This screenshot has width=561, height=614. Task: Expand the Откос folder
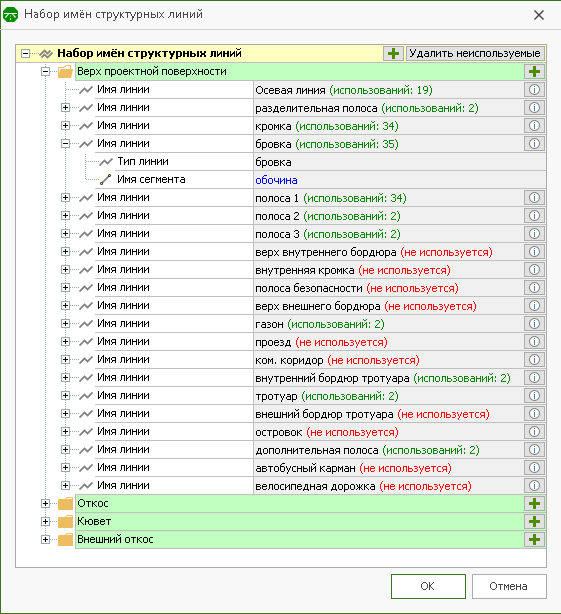[x=45, y=504]
